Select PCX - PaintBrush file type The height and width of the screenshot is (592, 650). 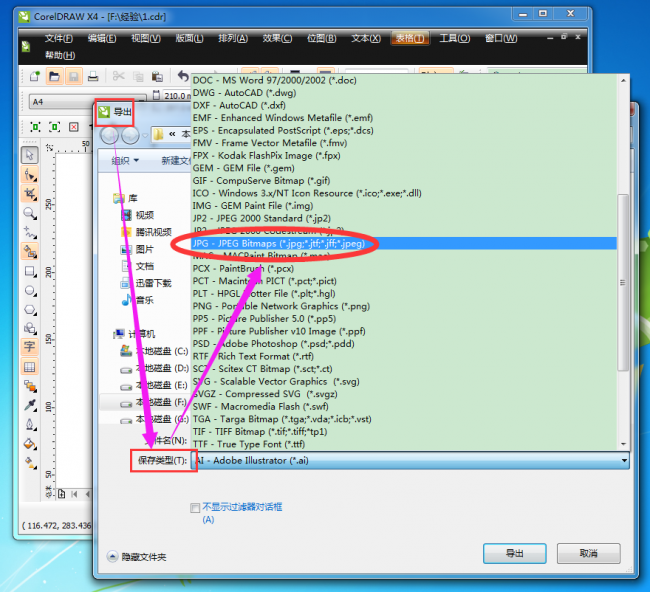(404, 268)
